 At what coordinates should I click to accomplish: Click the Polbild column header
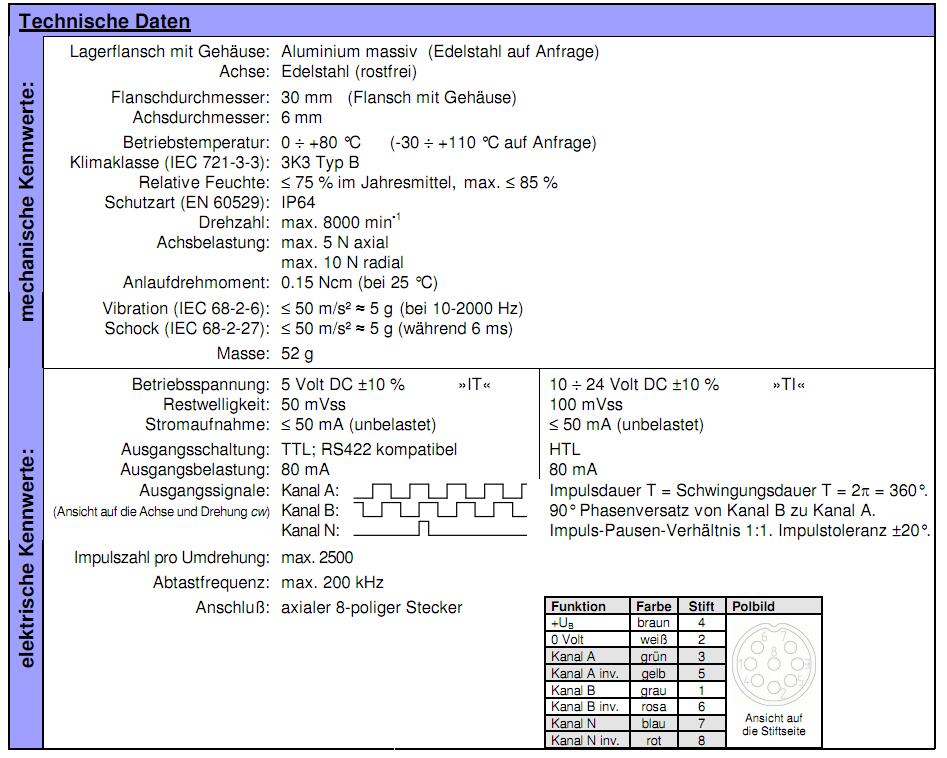point(753,606)
